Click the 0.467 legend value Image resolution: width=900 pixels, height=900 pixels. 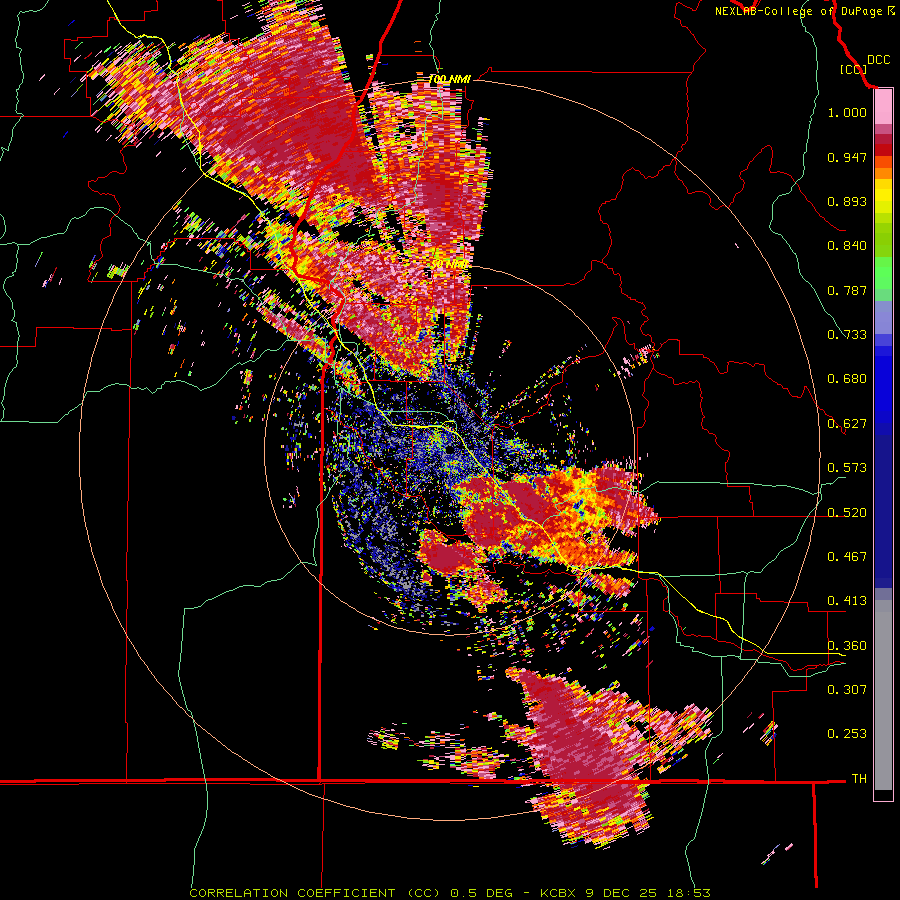[x=847, y=557]
